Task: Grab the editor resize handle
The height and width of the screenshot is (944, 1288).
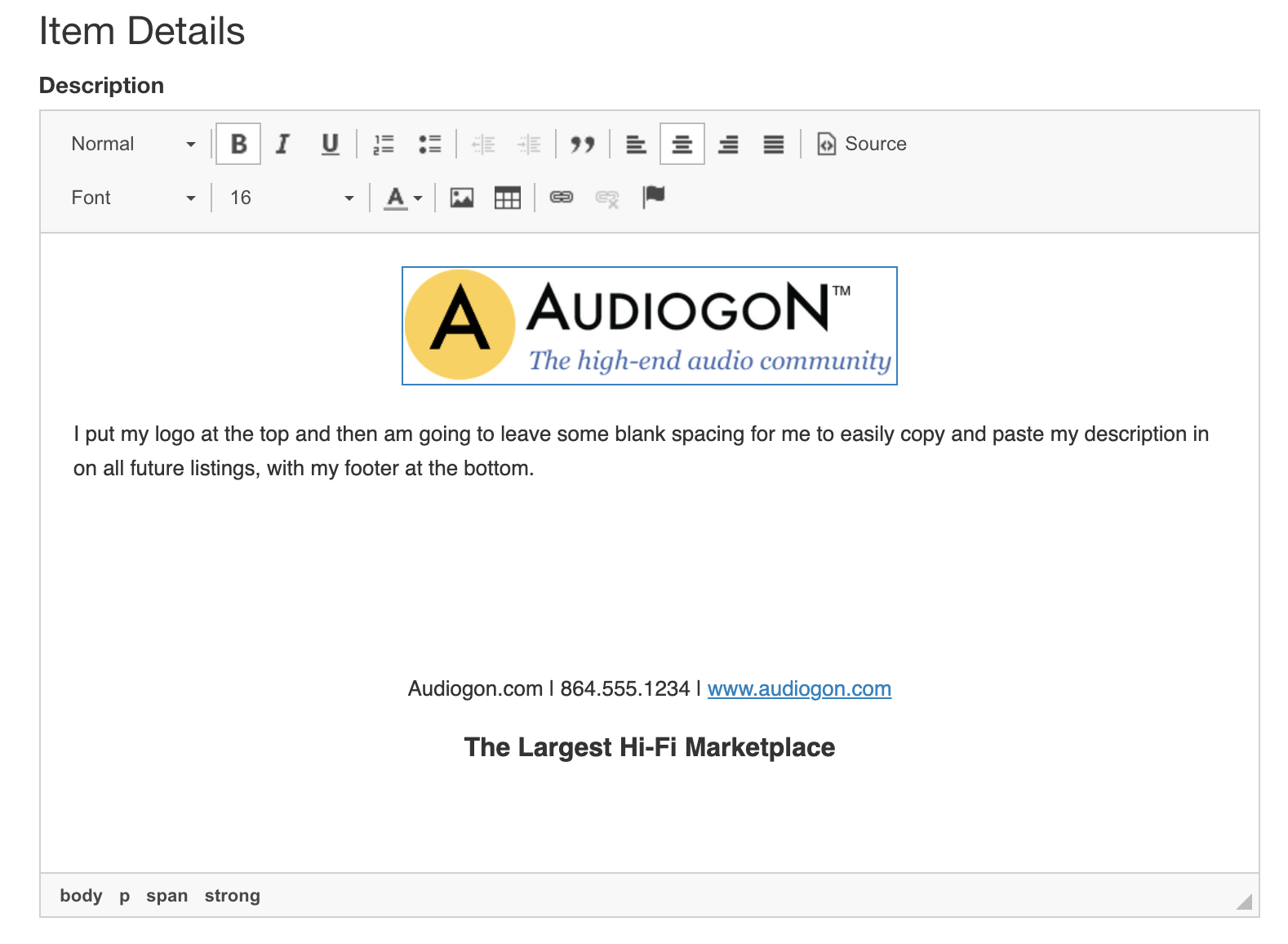Action: click(x=1245, y=902)
